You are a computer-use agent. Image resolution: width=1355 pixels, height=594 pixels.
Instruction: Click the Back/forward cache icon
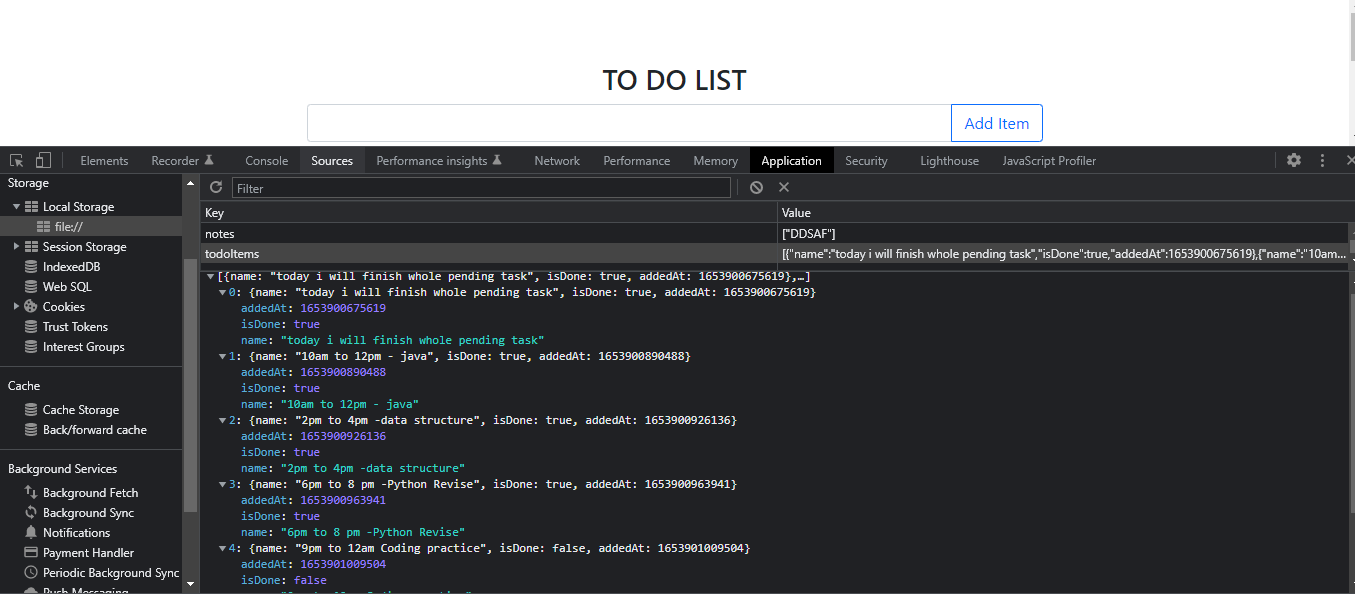point(32,430)
